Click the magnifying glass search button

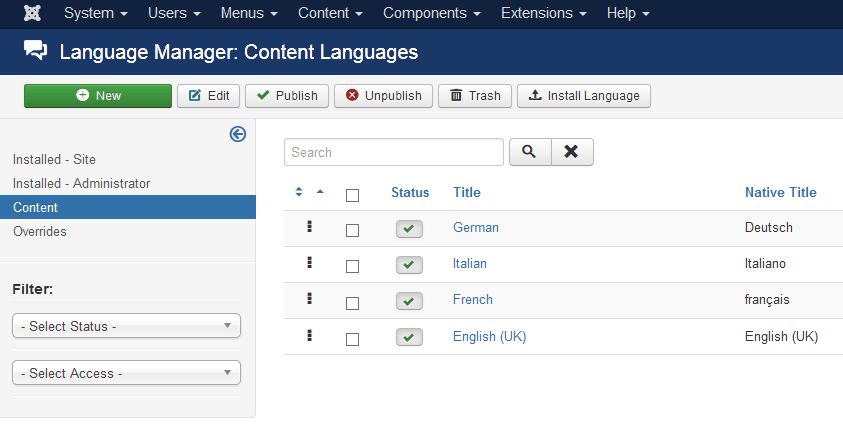click(530, 152)
